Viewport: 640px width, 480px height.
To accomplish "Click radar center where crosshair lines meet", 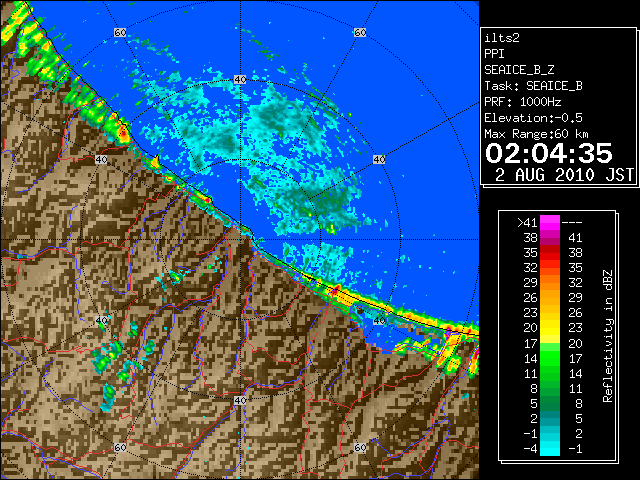I will click(x=240, y=240).
